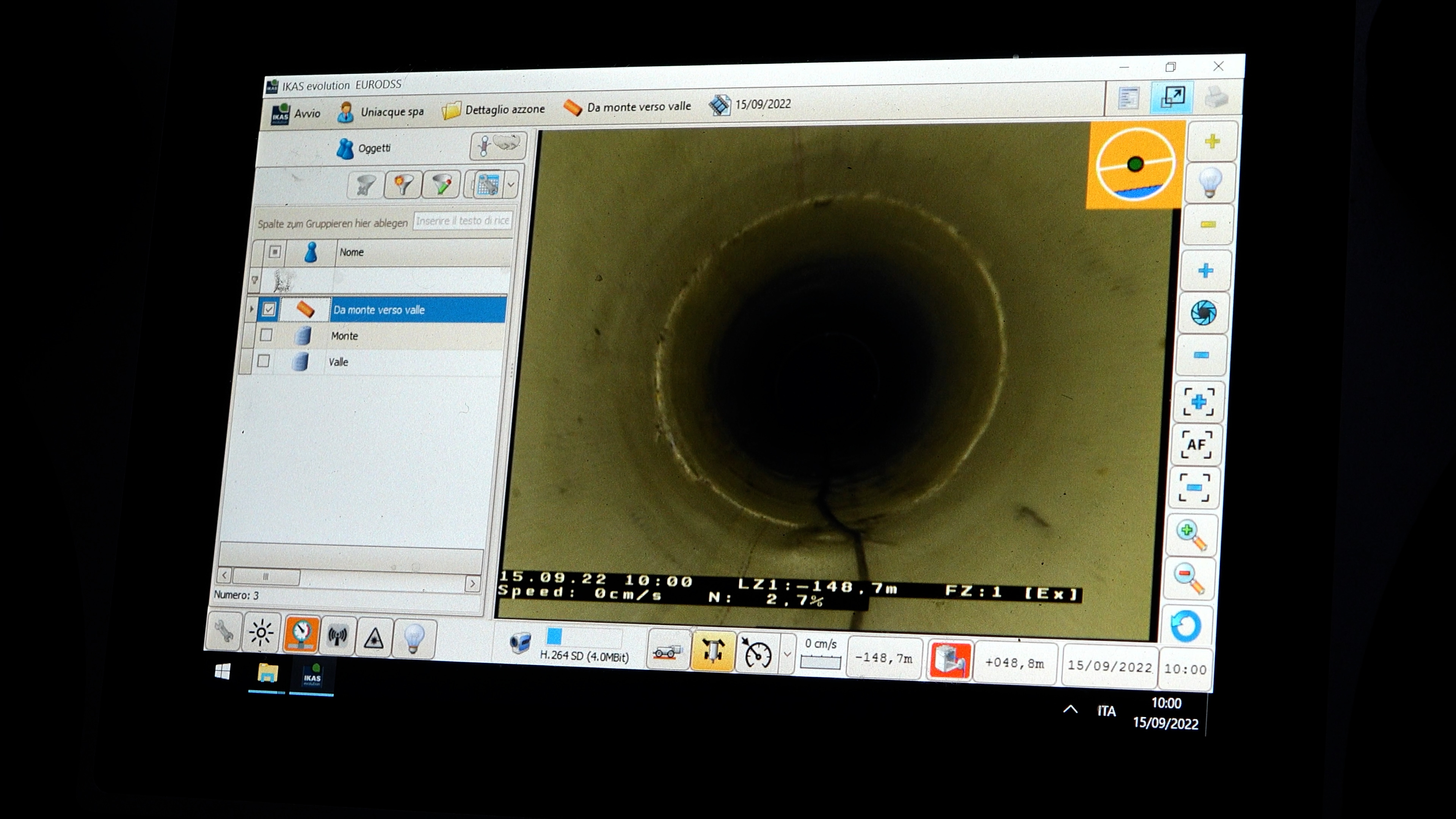
Task: Click the laser warning triangle icon
Action: 373,638
